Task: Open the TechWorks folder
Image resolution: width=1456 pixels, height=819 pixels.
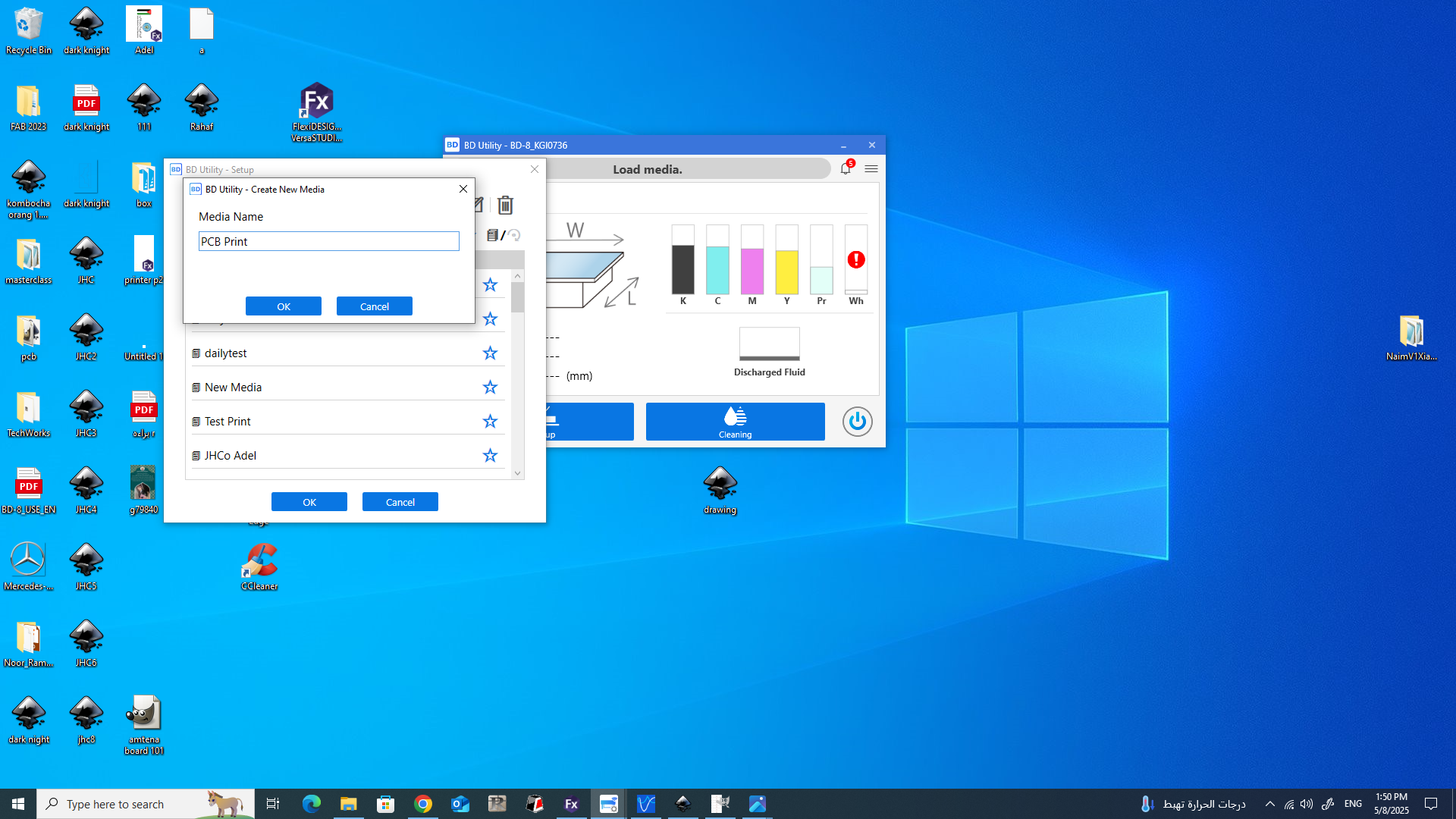Action: [29, 414]
